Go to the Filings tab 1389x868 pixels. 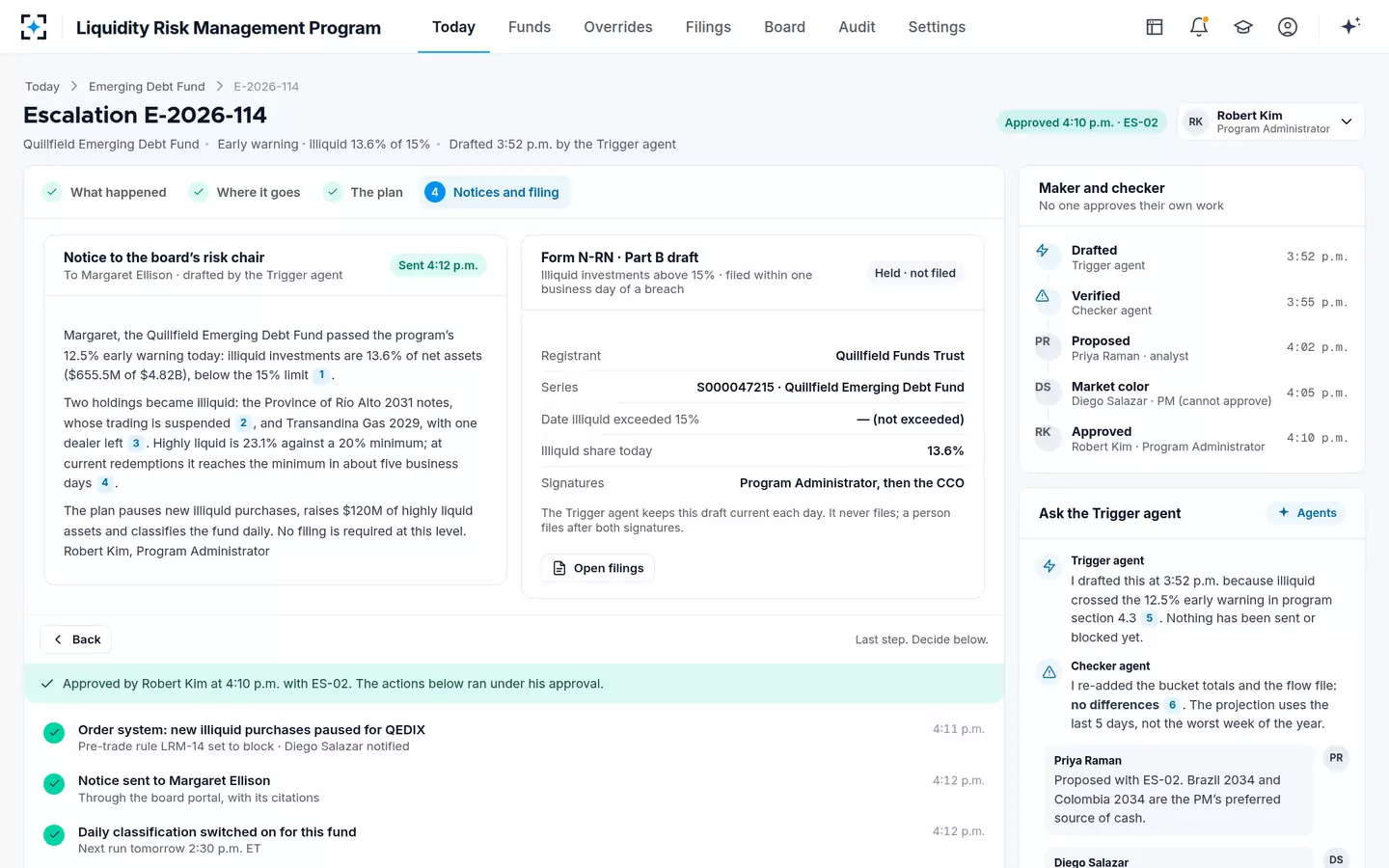(708, 27)
